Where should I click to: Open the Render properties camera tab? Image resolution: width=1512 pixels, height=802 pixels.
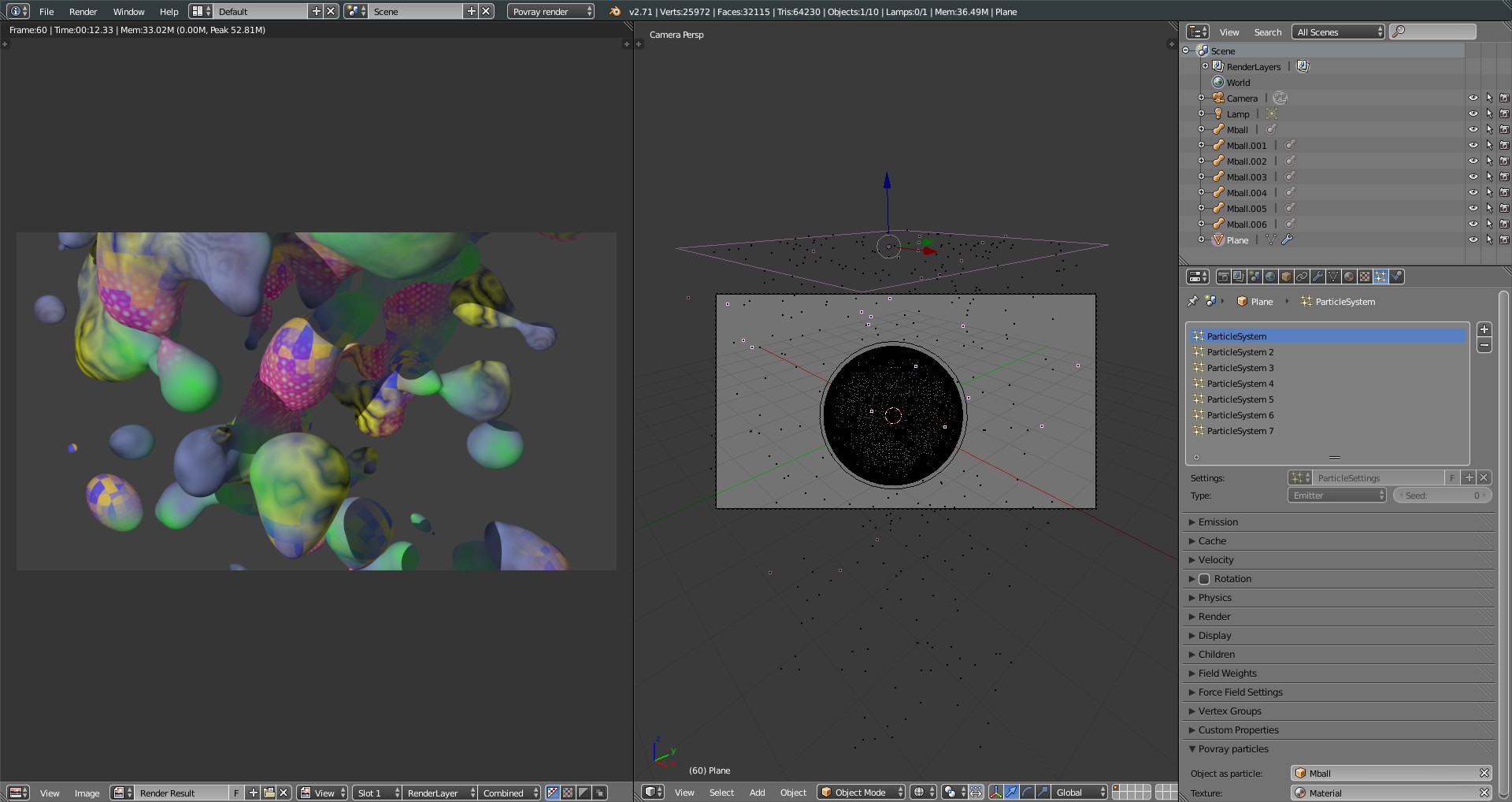[x=1223, y=277]
